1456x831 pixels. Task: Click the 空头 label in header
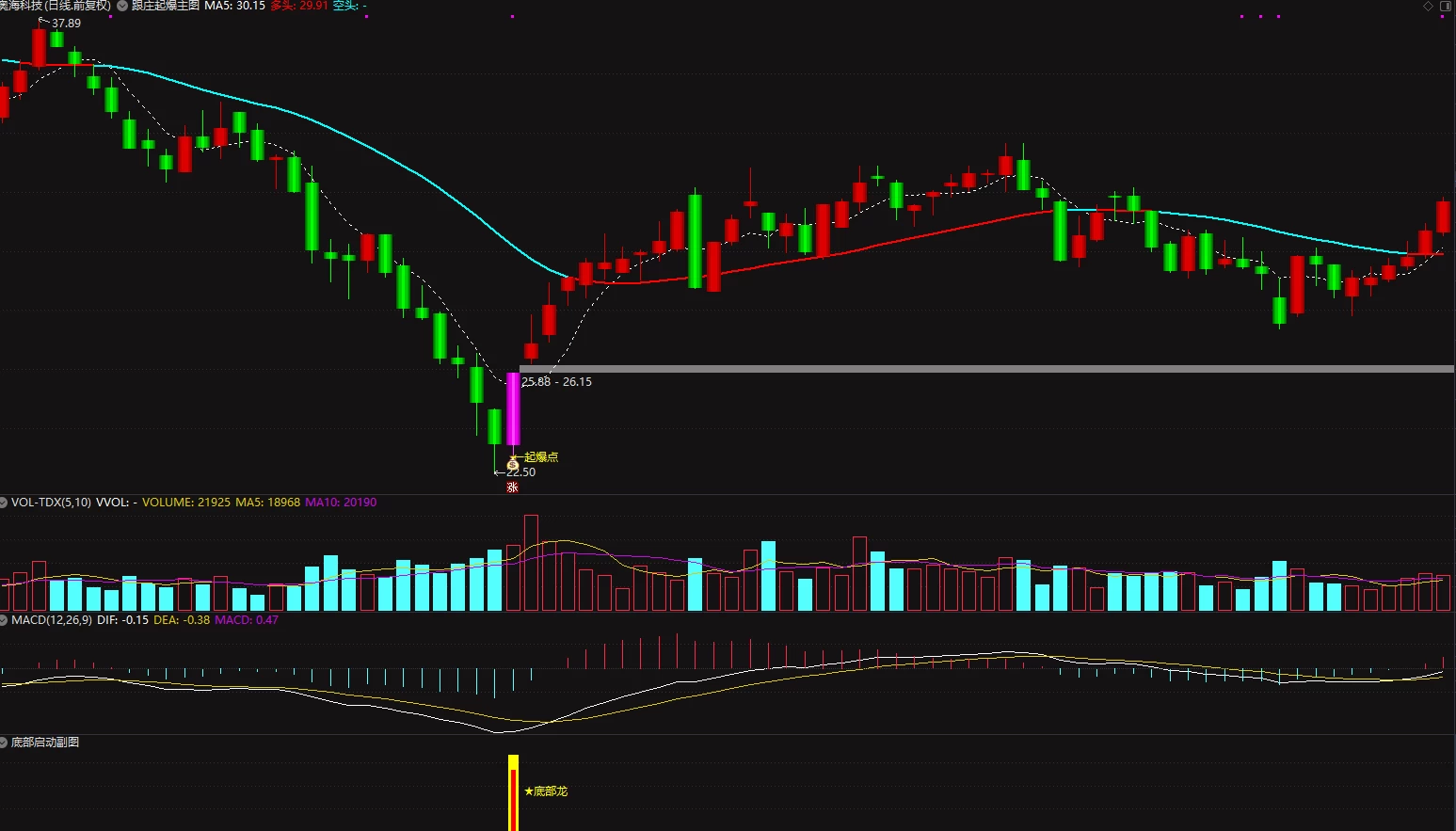(x=344, y=6)
